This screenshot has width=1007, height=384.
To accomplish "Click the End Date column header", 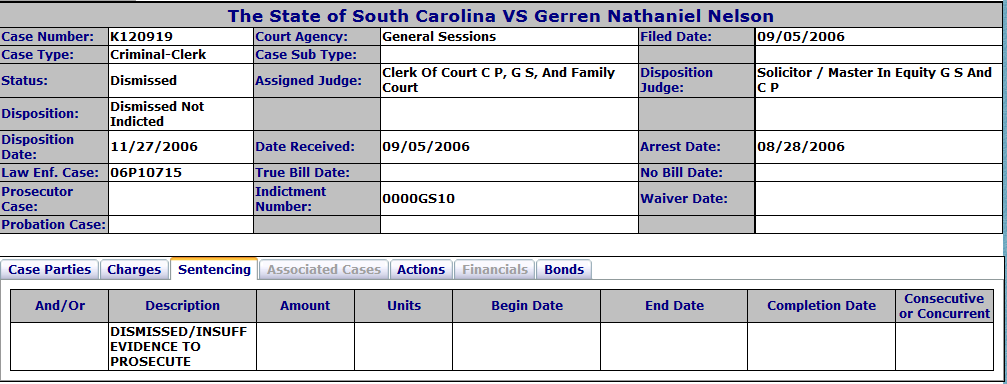I will pos(674,306).
